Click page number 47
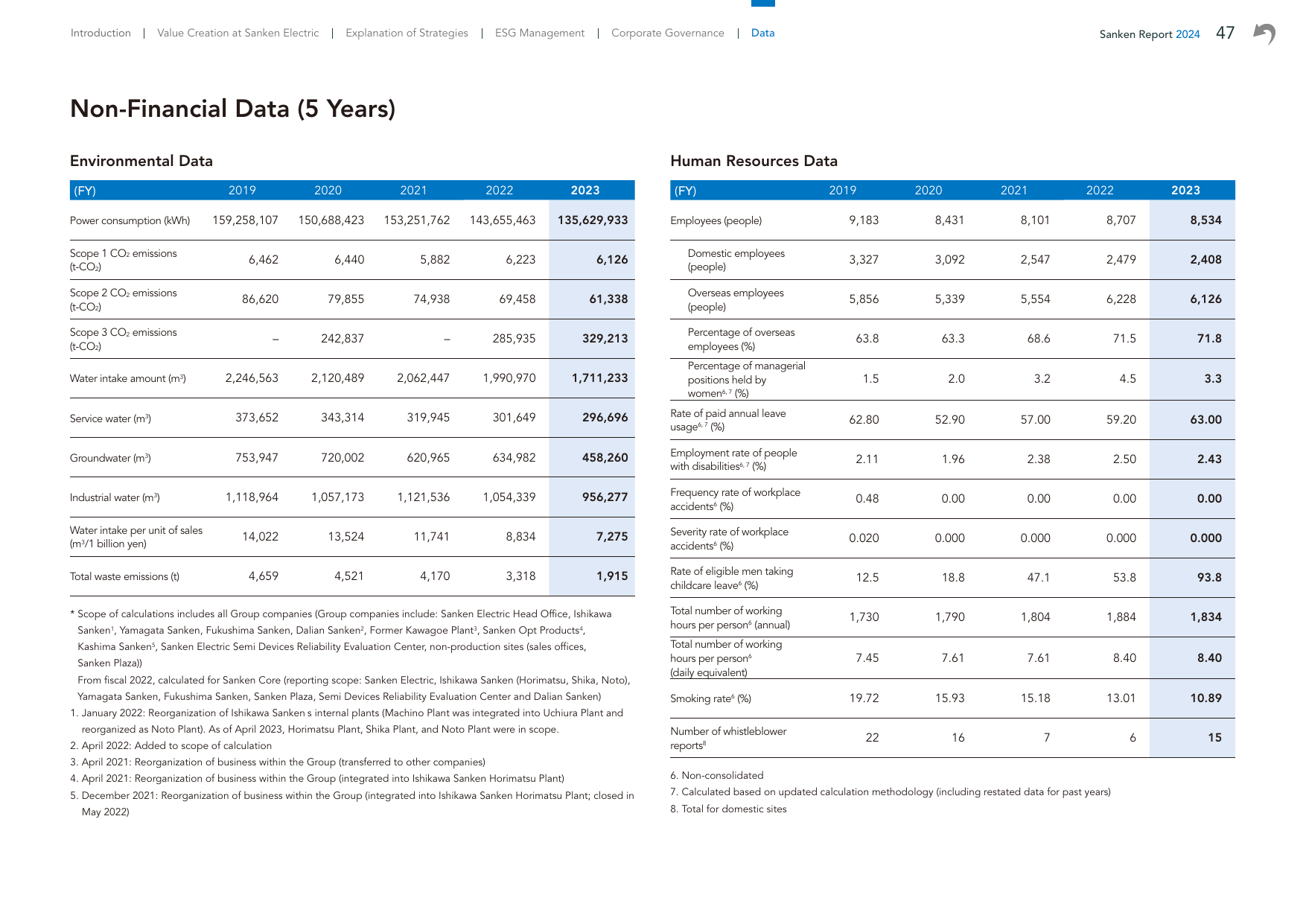The height and width of the screenshot is (924, 1306). click(1226, 33)
